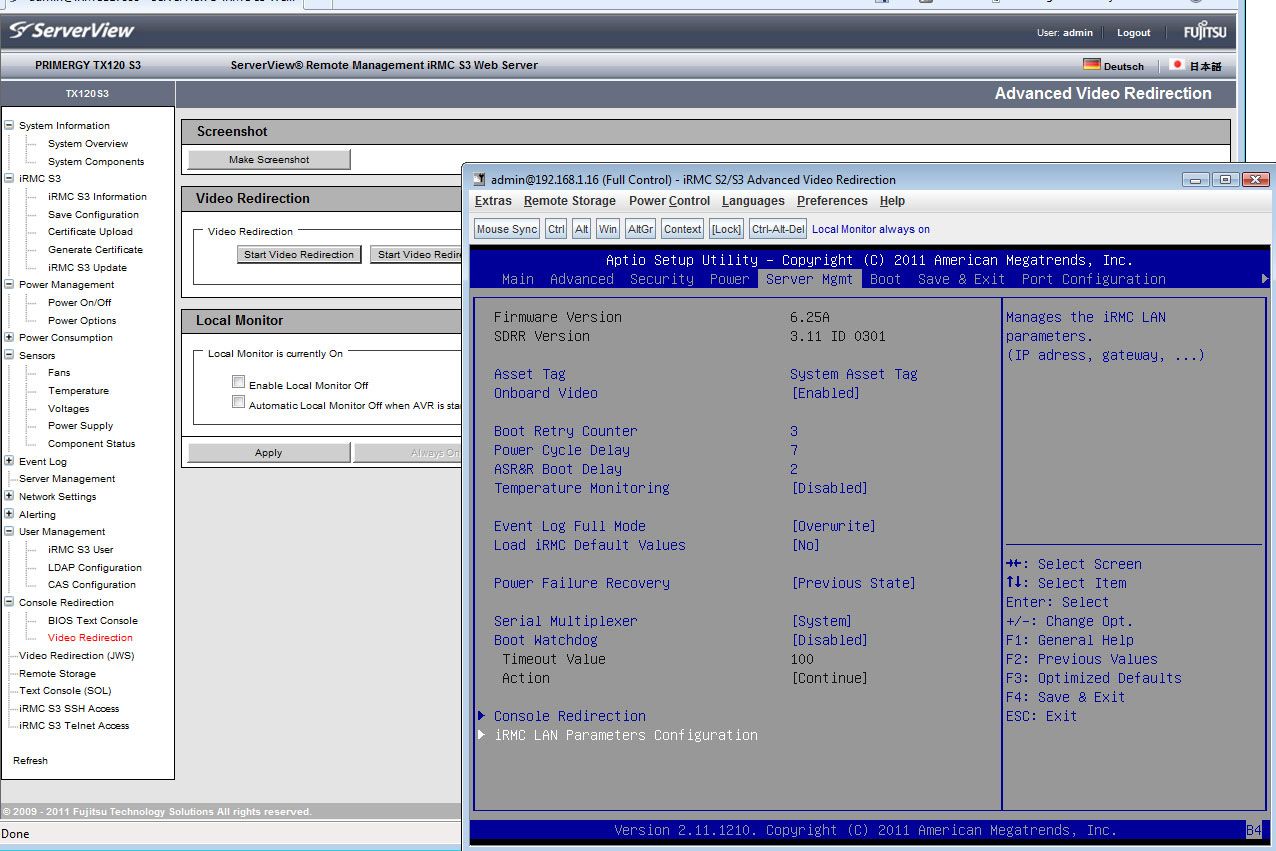This screenshot has width=1276, height=851.
Task: Click the Make Screenshot button
Action: coord(269,159)
